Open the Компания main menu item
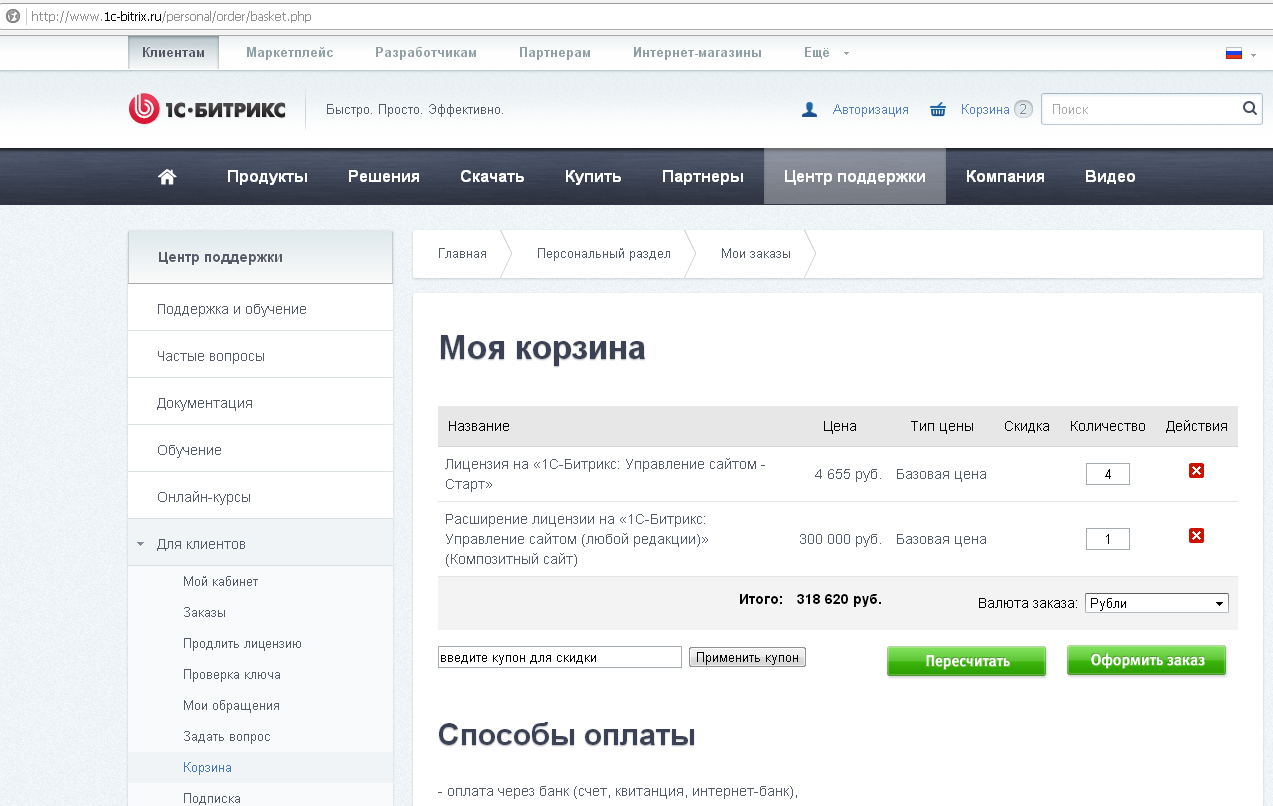The width and height of the screenshot is (1273, 806). click(1005, 177)
